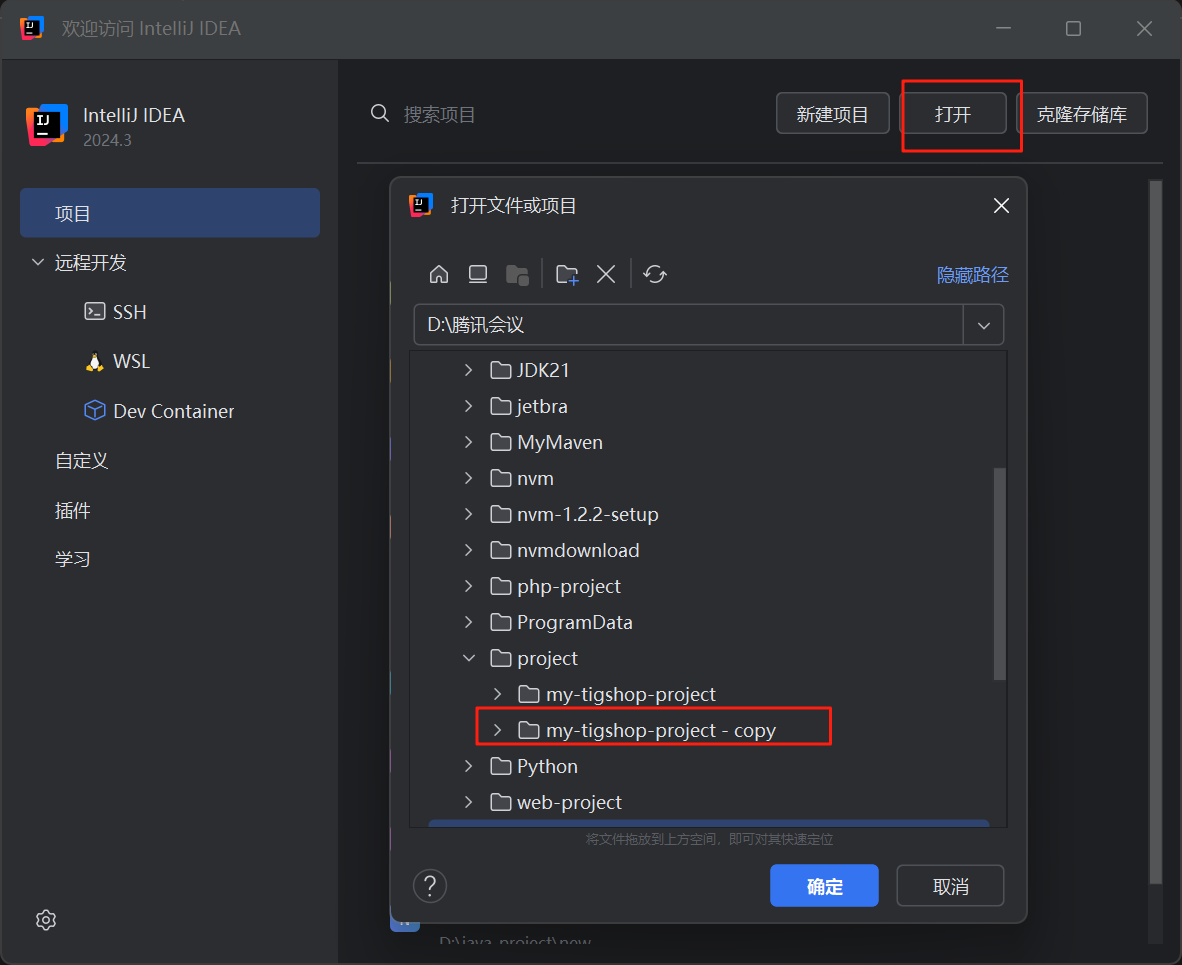Minimize the IntelliJ IDEA welcome window

point(1003,29)
